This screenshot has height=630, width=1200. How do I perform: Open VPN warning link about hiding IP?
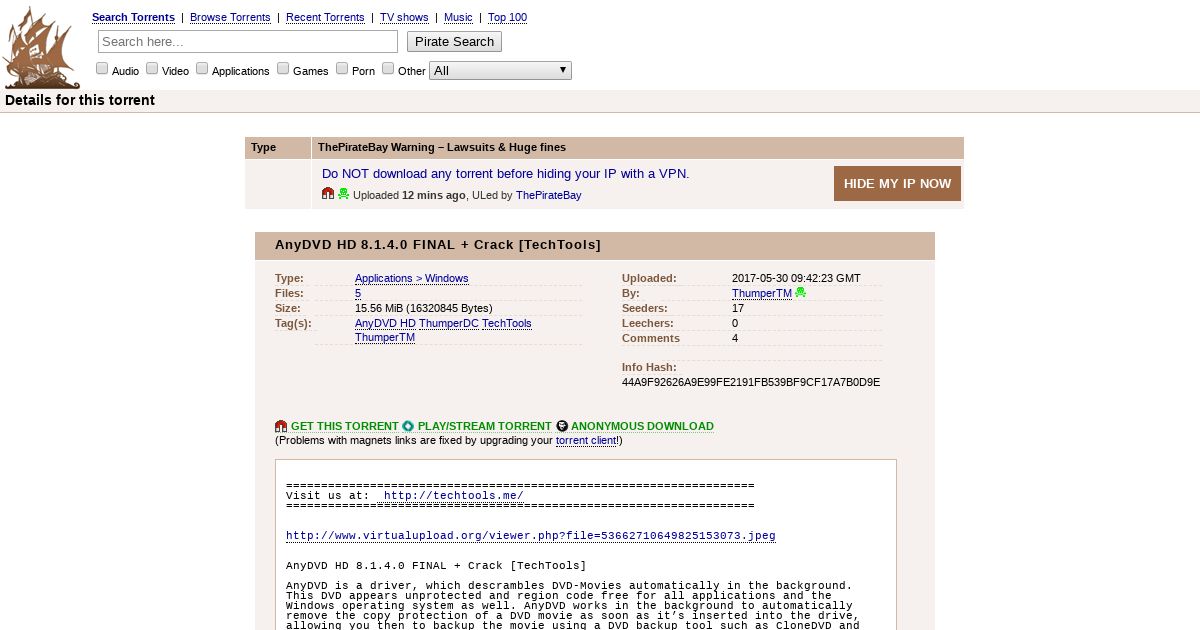tap(505, 173)
